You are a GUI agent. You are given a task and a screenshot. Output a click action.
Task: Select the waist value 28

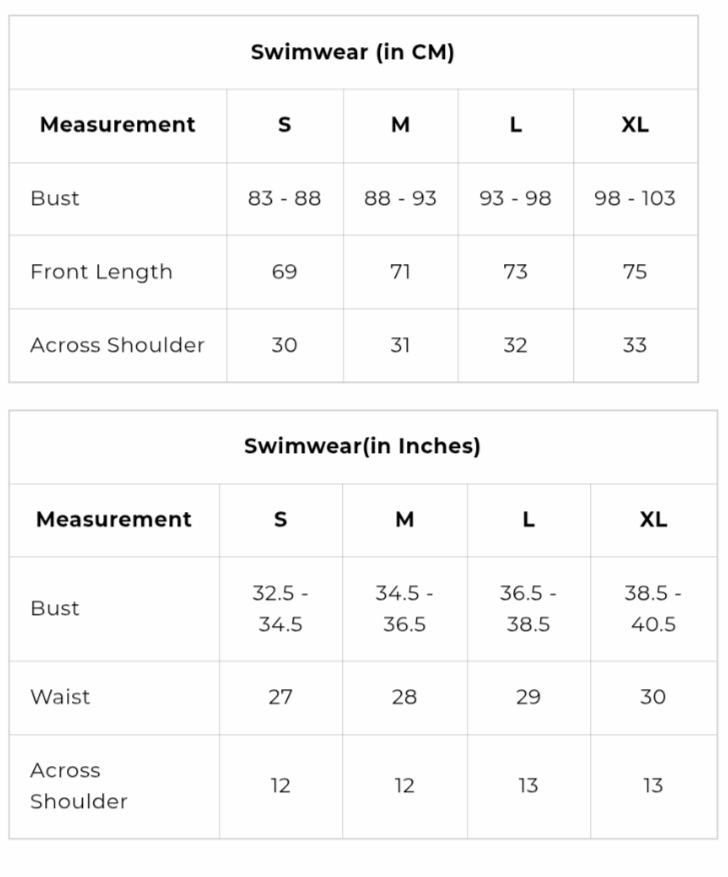[x=404, y=697]
